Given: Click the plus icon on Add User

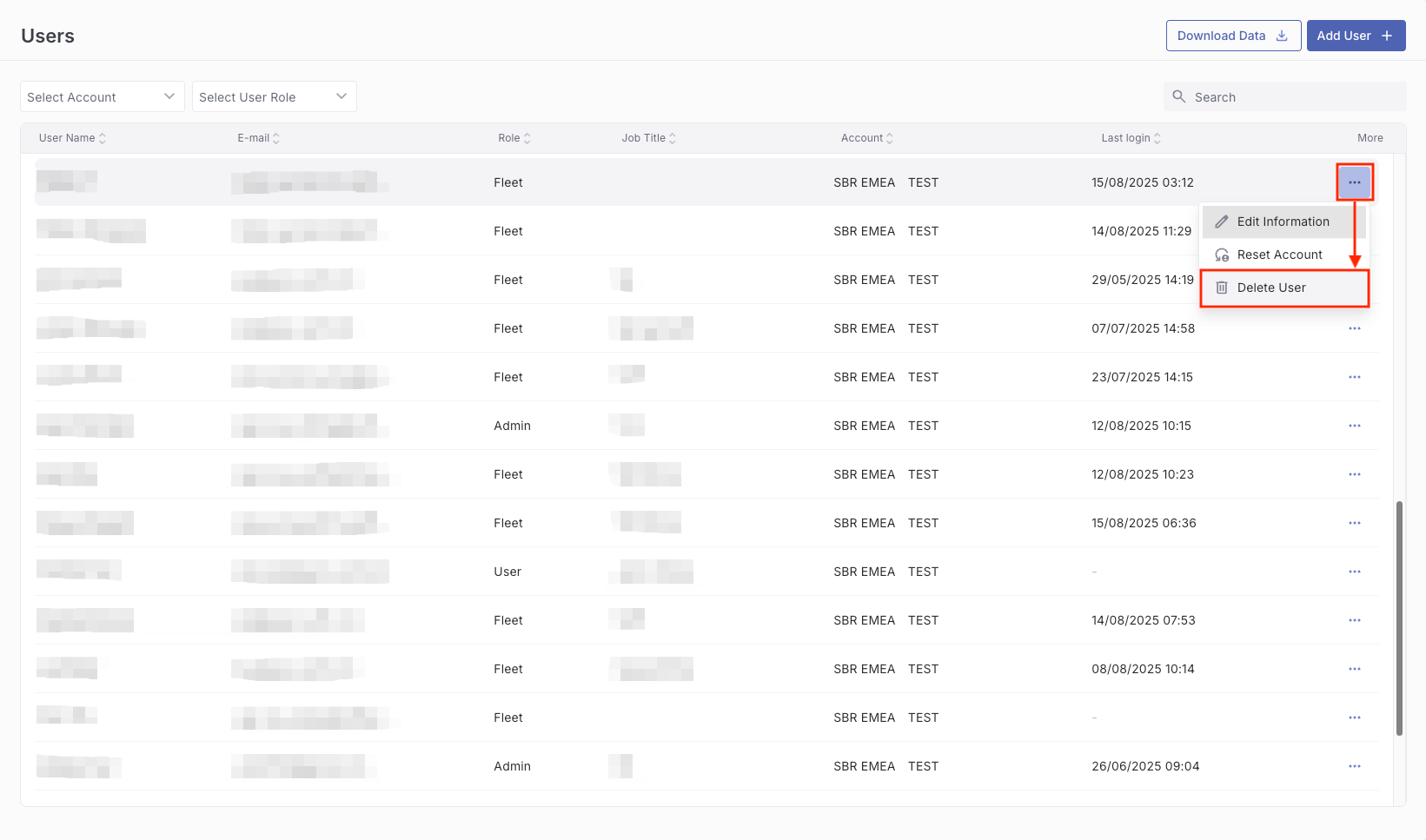Looking at the screenshot, I should [x=1387, y=36].
